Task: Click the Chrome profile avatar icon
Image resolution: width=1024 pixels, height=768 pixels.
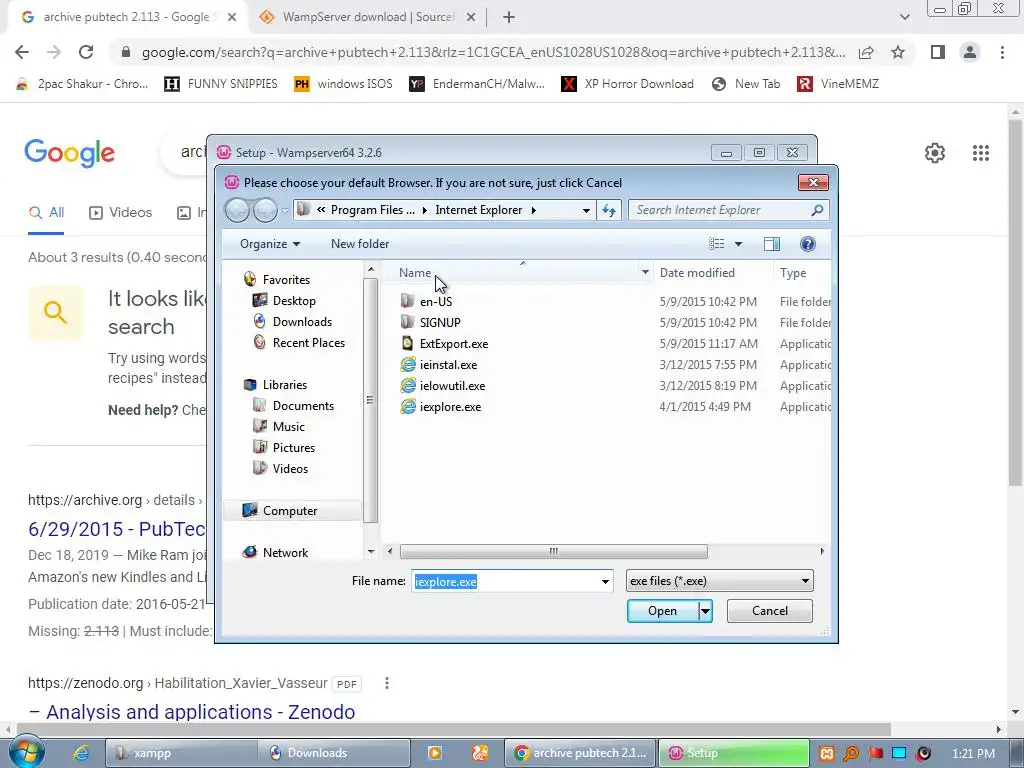Action: (970, 52)
